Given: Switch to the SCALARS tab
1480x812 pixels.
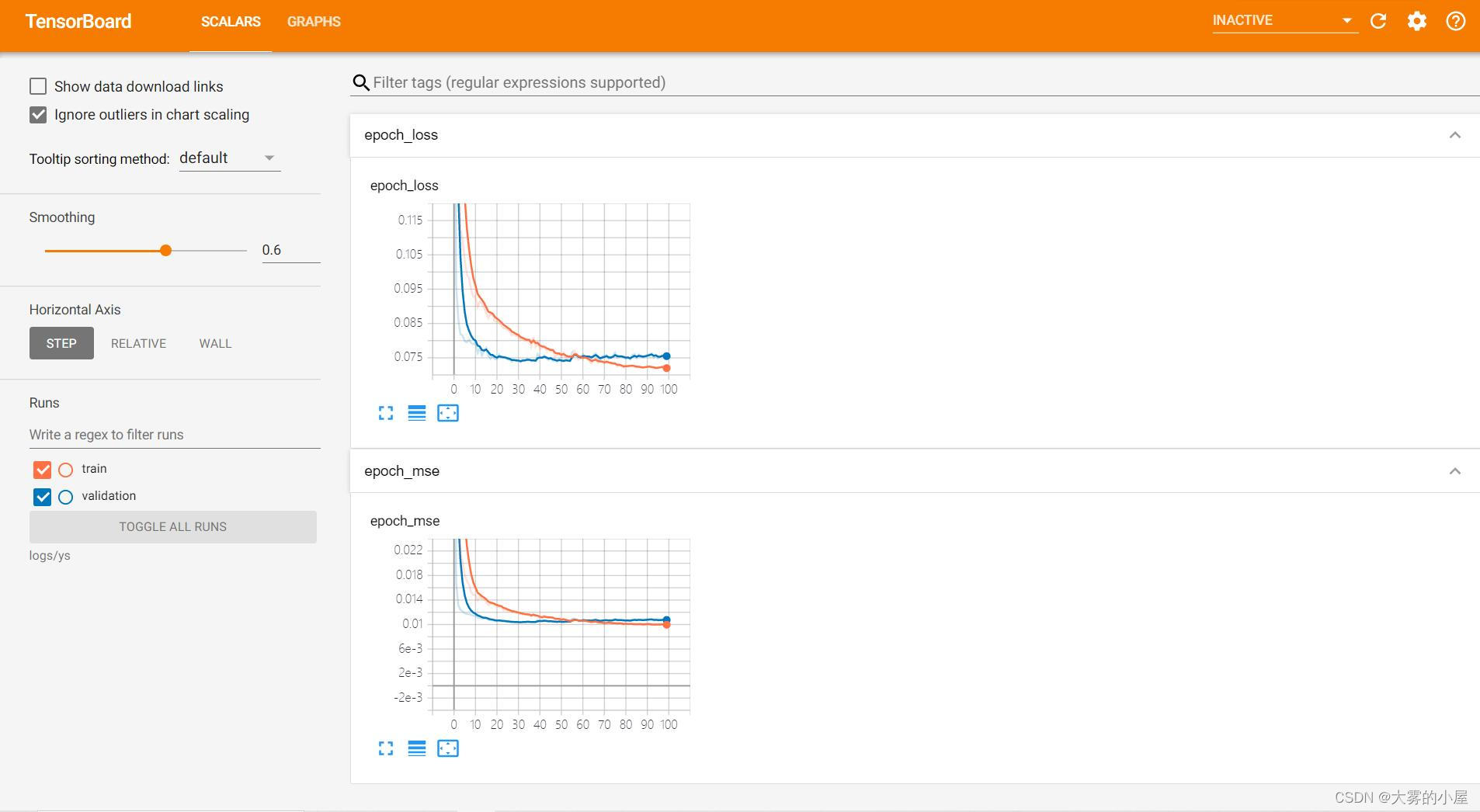Looking at the screenshot, I should click(x=231, y=22).
